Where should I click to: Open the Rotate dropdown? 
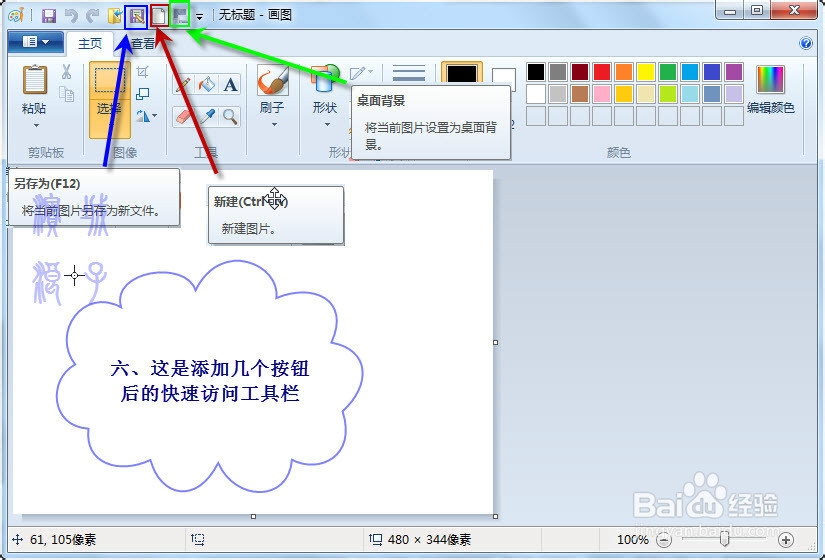(x=146, y=116)
